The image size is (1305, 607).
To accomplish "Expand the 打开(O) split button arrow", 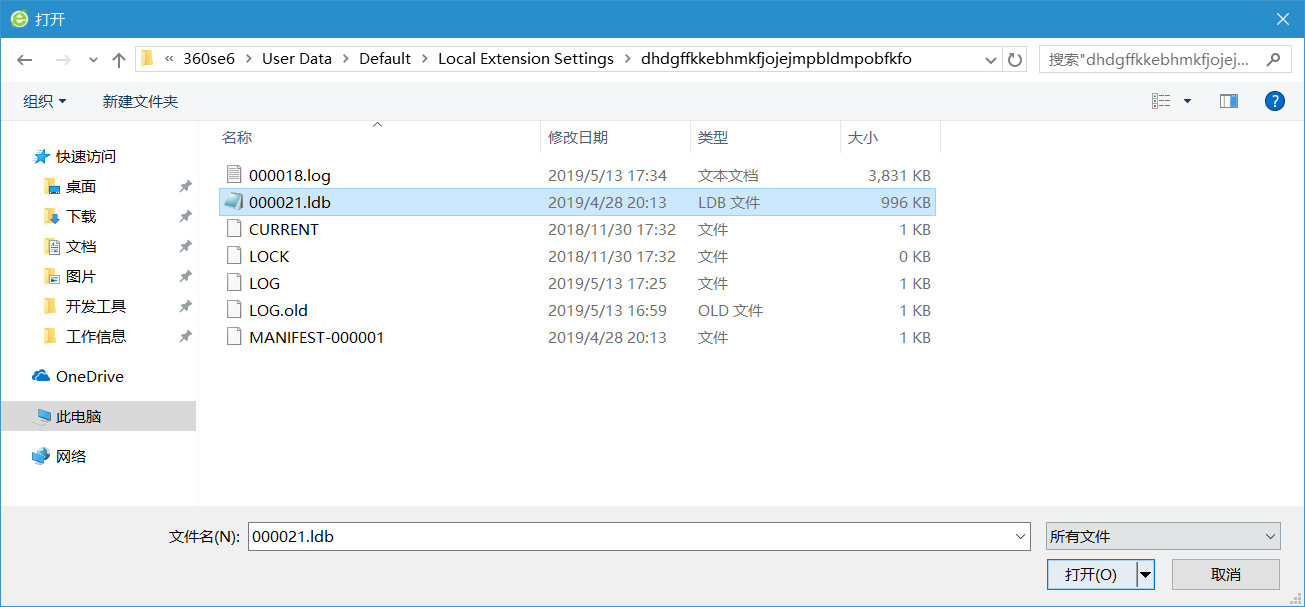I will pyautogui.click(x=1146, y=574).
